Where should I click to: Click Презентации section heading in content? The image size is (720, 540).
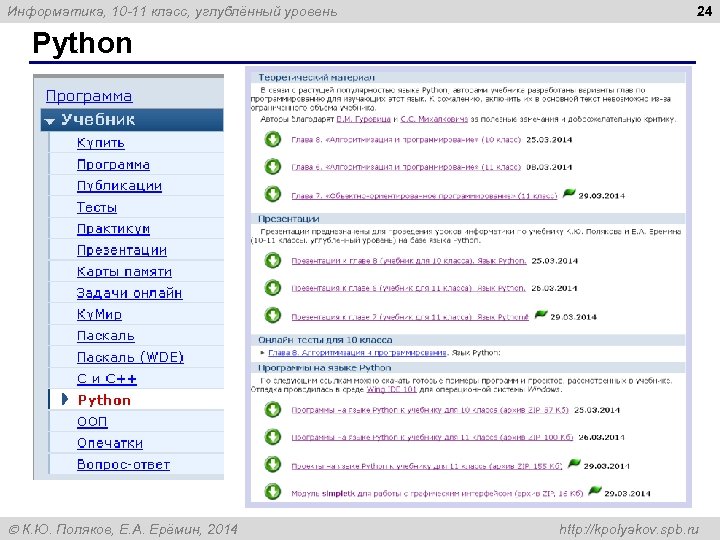[288, 219]
